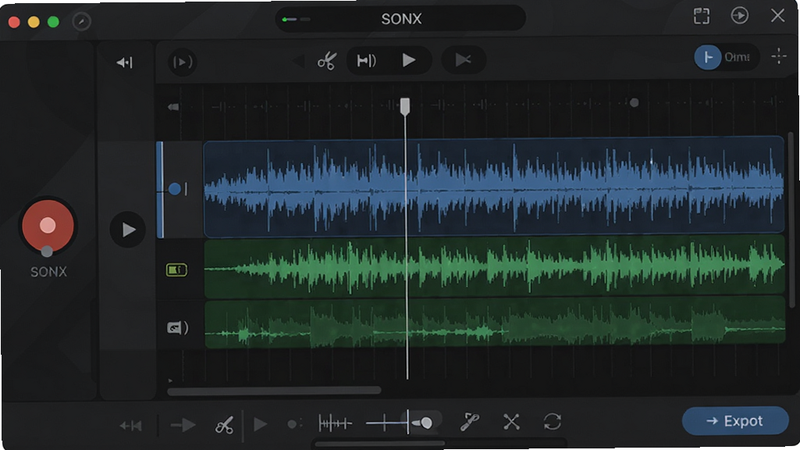Select the blue waveform track clip

[493, 187]
